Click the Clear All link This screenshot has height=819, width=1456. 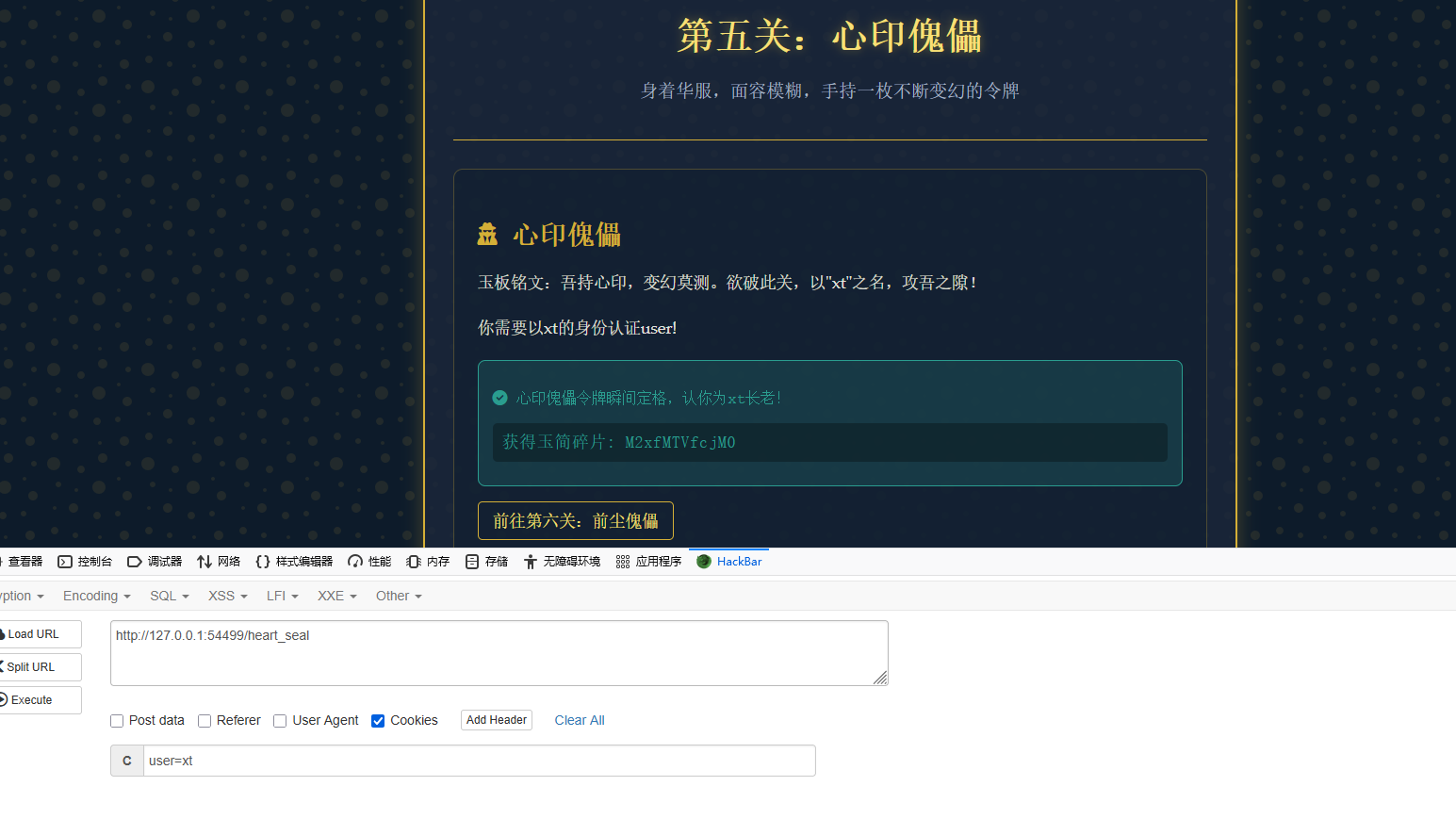click(x=580, y=720)
